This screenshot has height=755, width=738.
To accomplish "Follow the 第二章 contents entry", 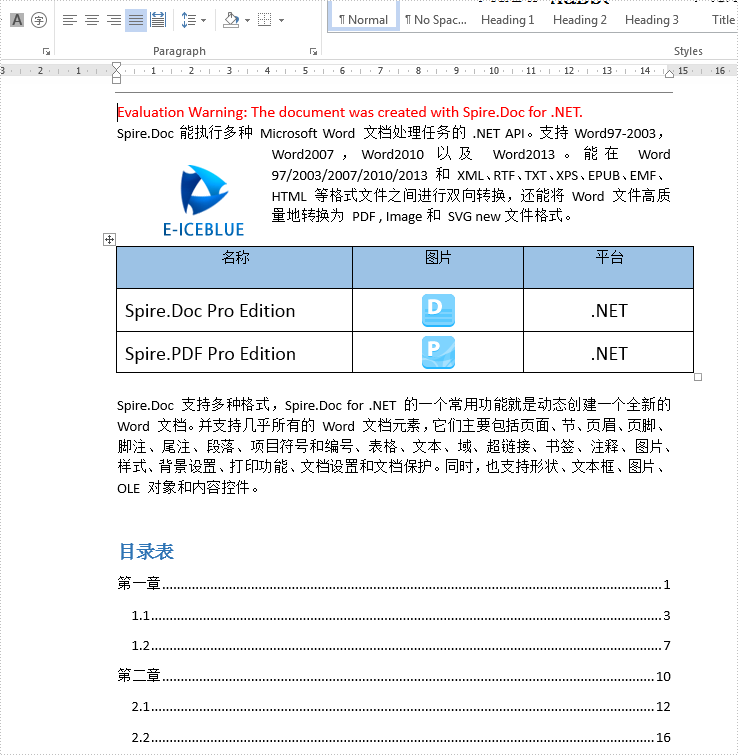I will click(394, 676).
